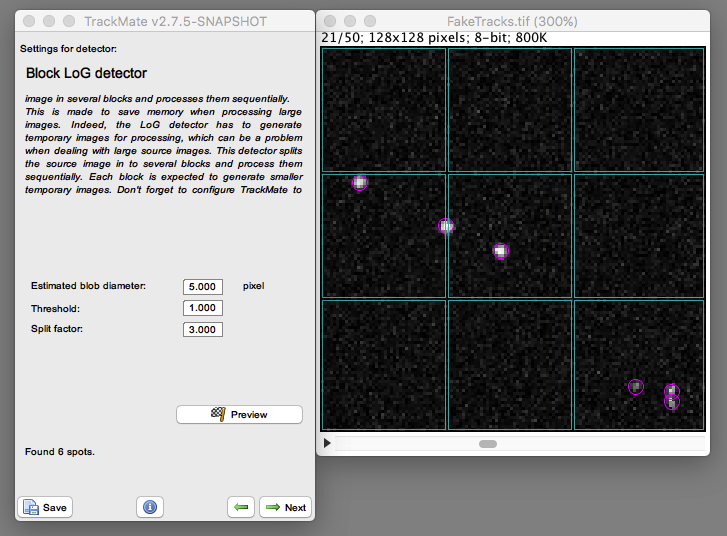Focus the Threshold value field
This screenshot has height=536, width=727.
203,308
